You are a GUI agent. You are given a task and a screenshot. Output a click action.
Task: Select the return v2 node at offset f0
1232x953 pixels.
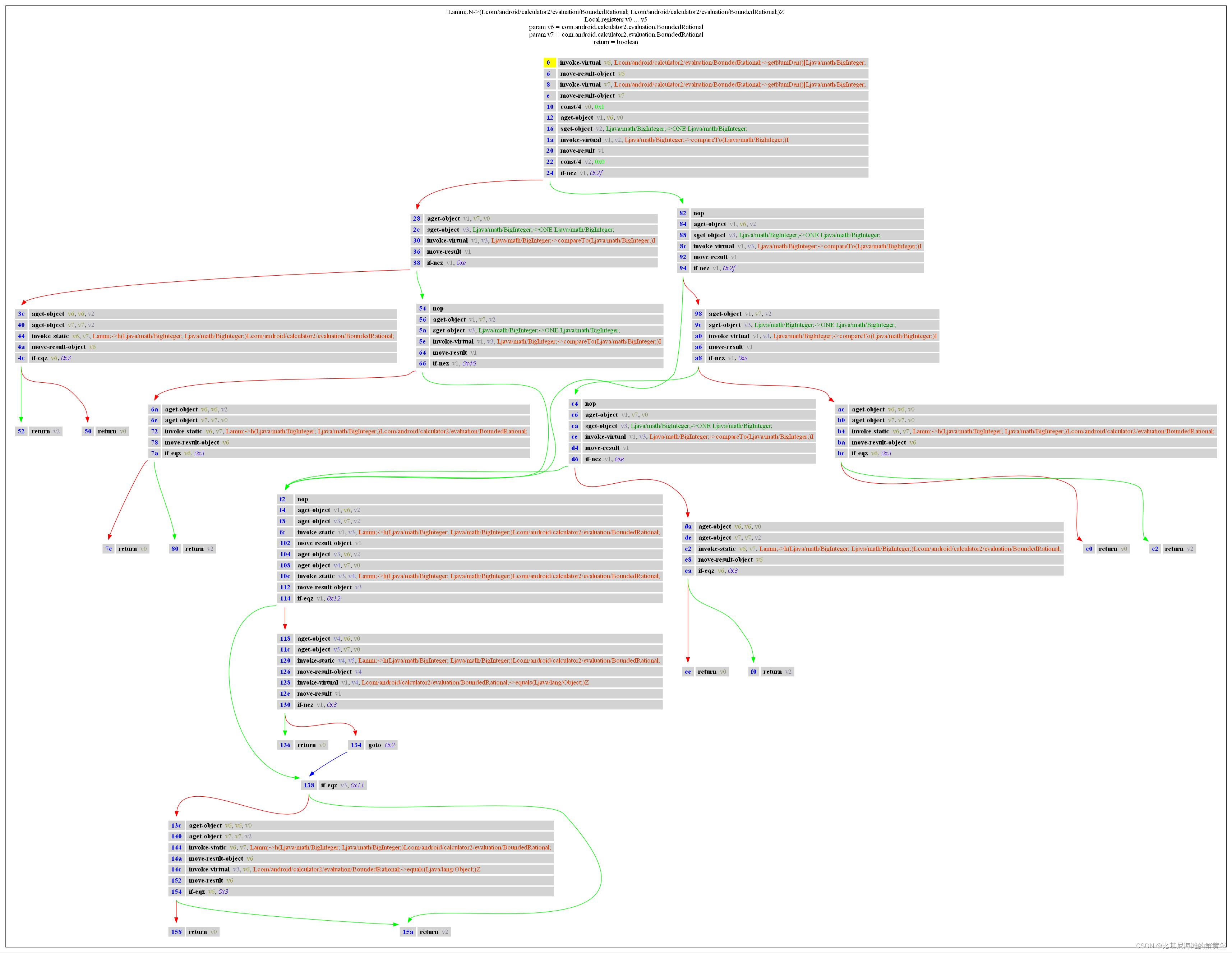click(778, 672)
